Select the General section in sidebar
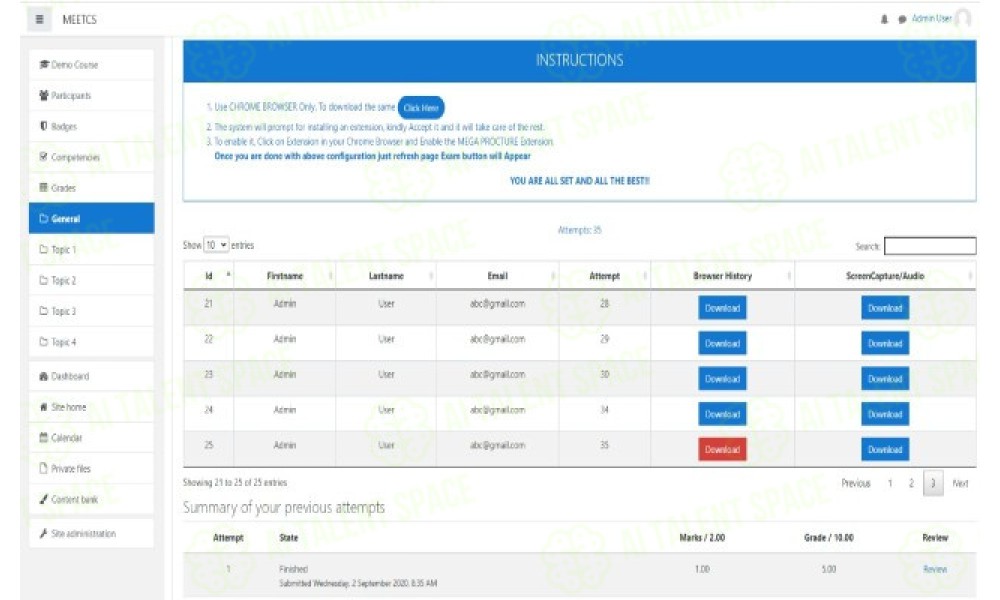Screen dimensions: 1000x600 click(x=91, y=218)
